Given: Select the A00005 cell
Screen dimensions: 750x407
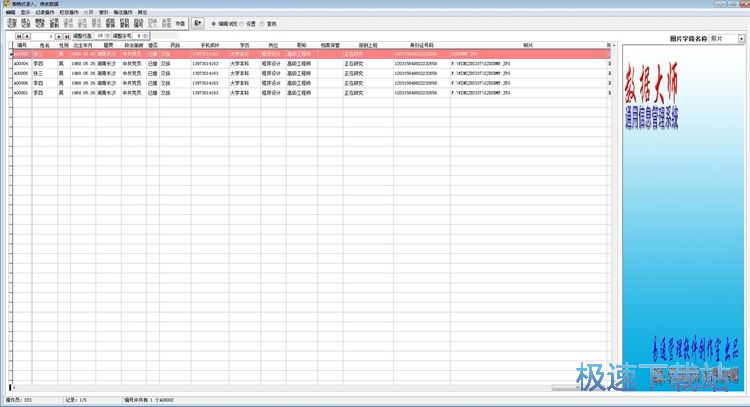Looking at the screenshot, I should tap(22, 73).
